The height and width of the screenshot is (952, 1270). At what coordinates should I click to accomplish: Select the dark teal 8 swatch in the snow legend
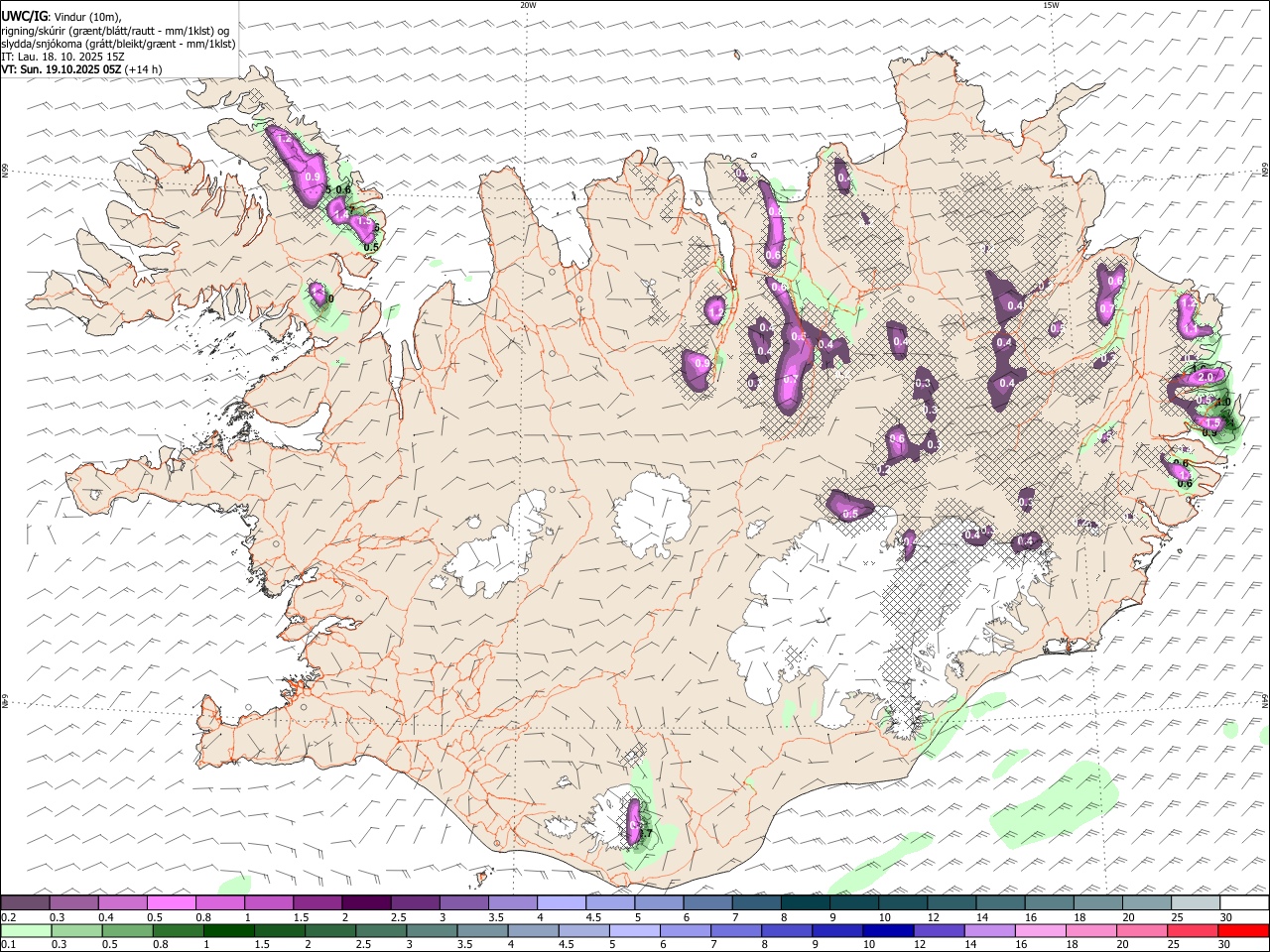[x=806, y=903]
